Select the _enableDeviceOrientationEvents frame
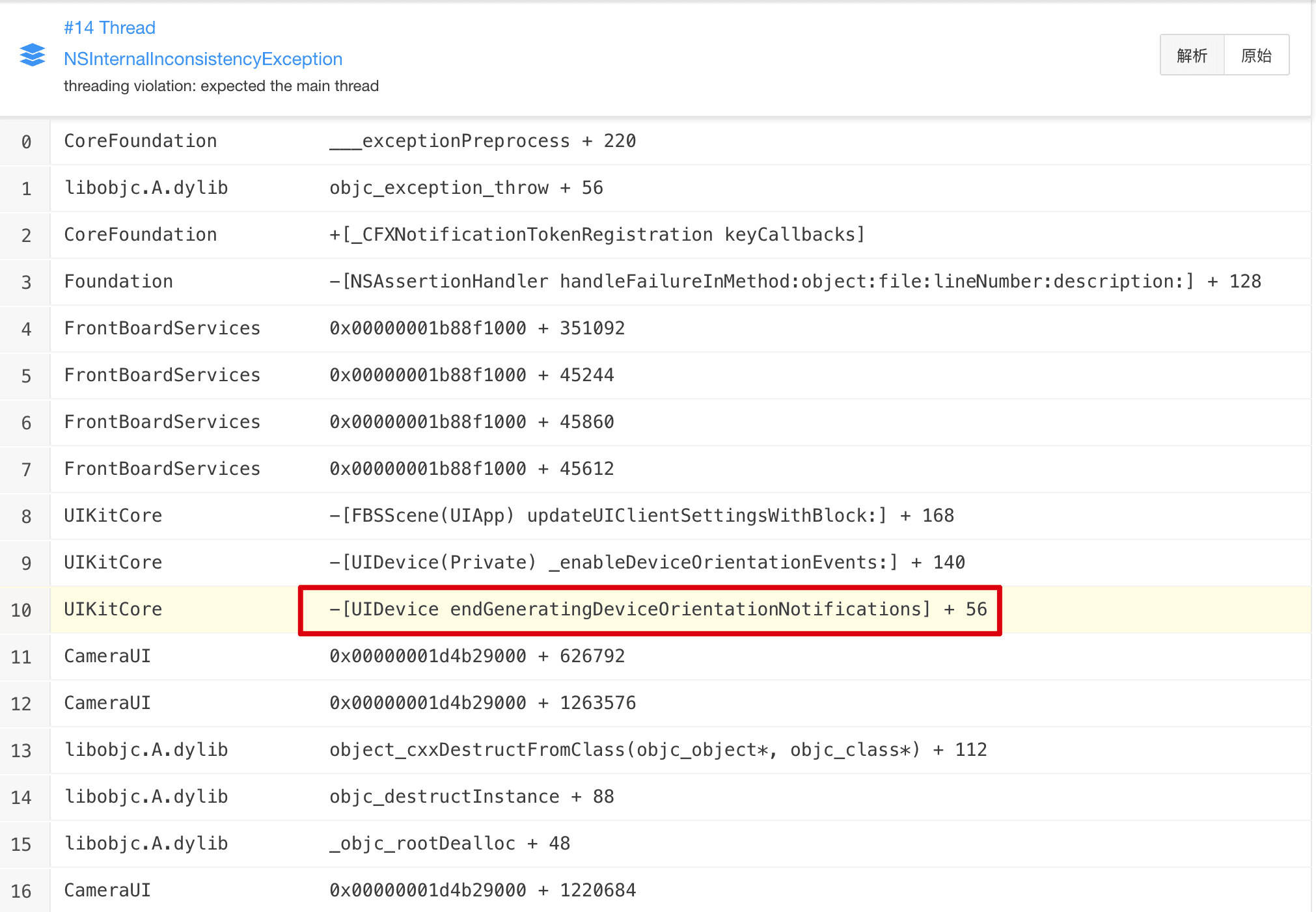 [x=646, y=563]
